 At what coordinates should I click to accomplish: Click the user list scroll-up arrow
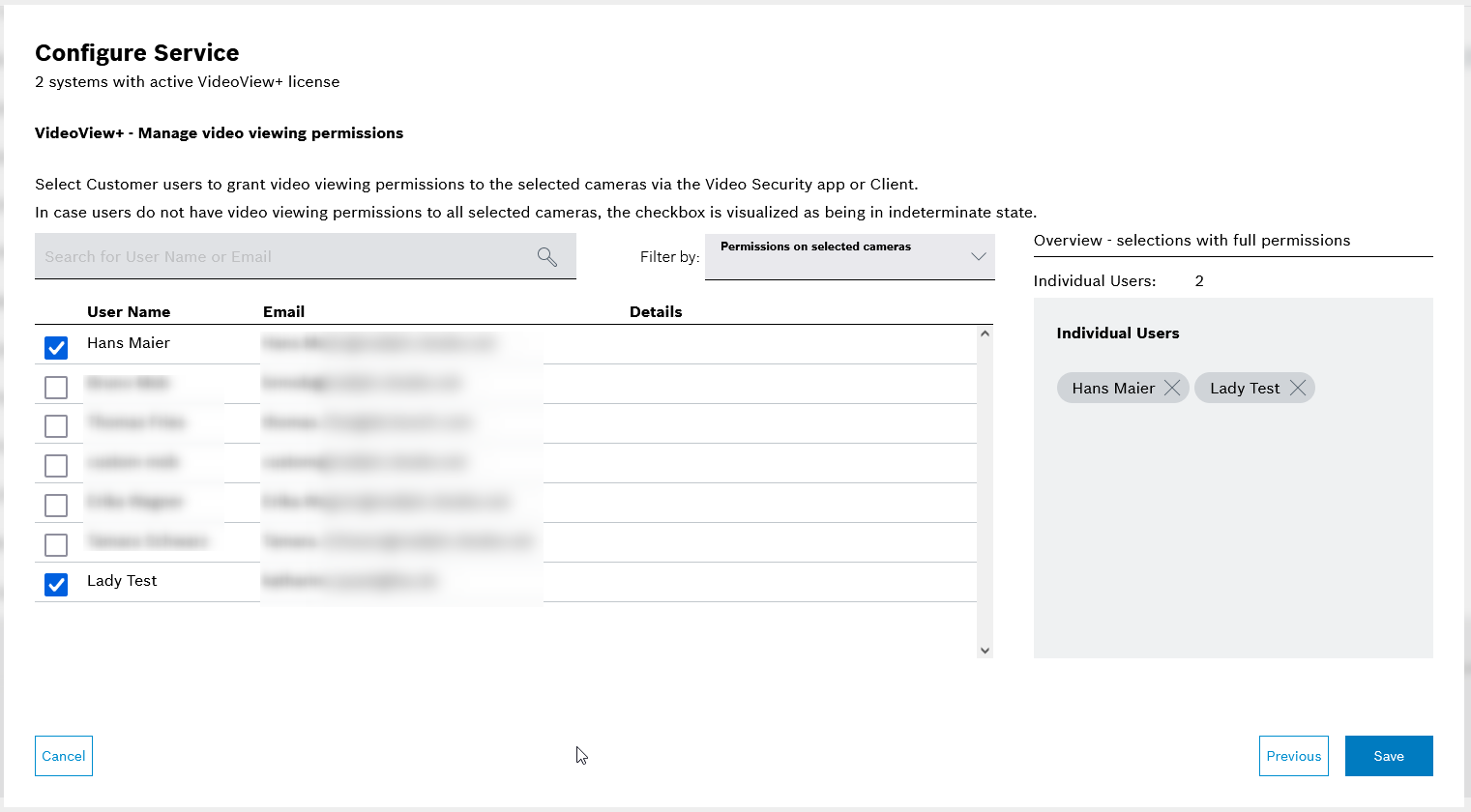click(985, 333)
